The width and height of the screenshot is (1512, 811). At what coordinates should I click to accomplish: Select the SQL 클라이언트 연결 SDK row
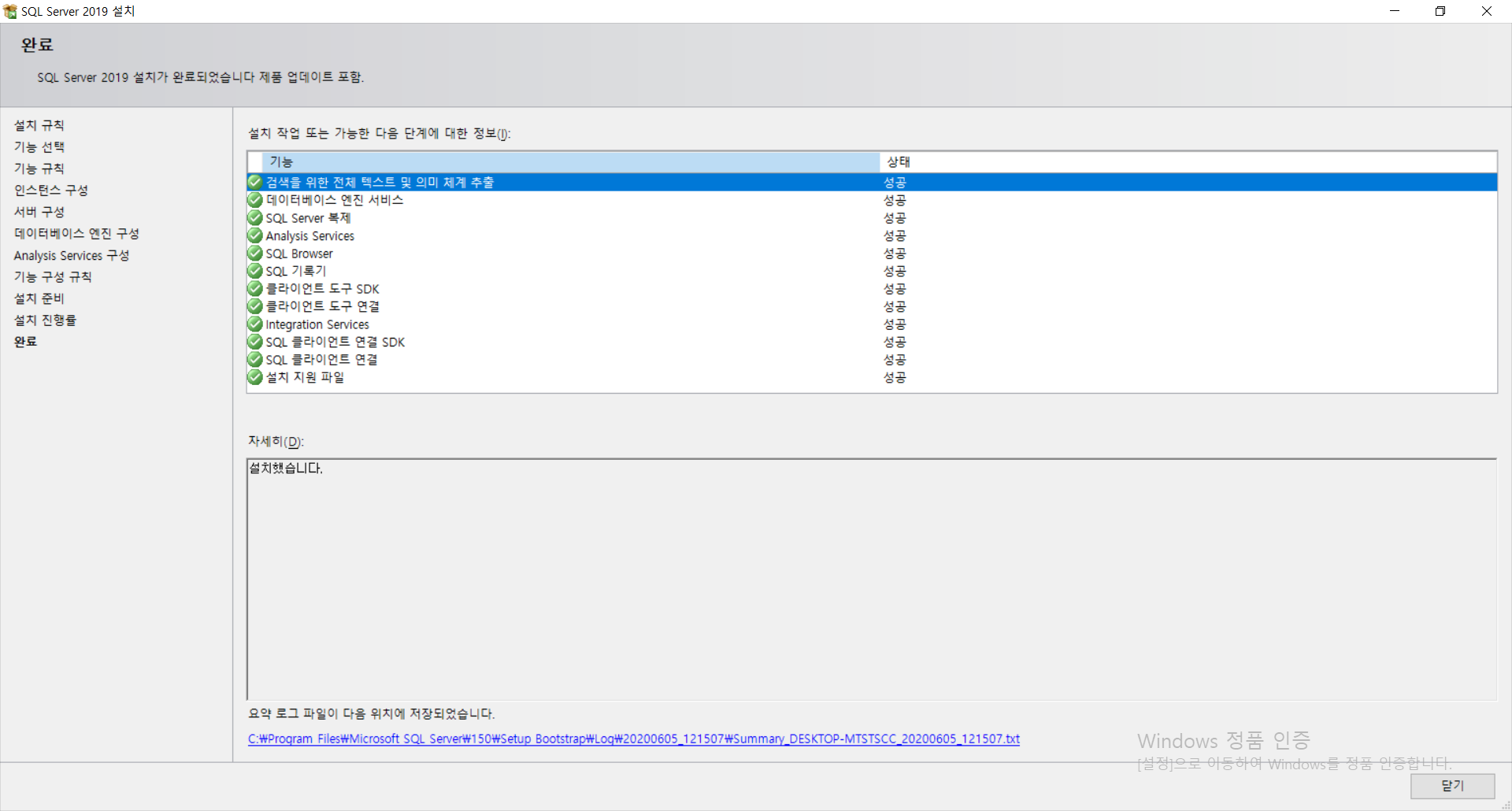click(872, 342)
